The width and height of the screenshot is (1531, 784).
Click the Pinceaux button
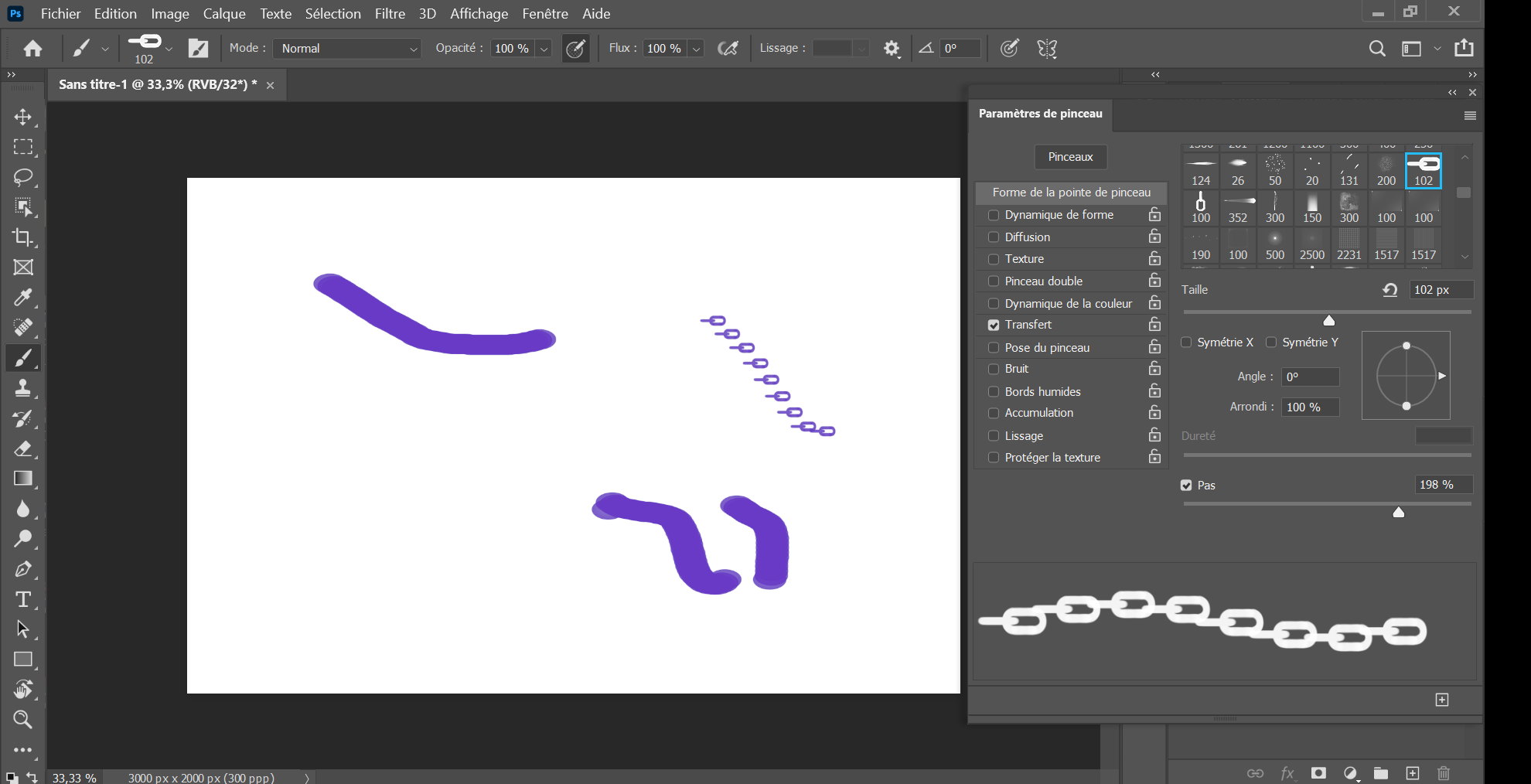pyautogui.click(x=1070, y=156)
